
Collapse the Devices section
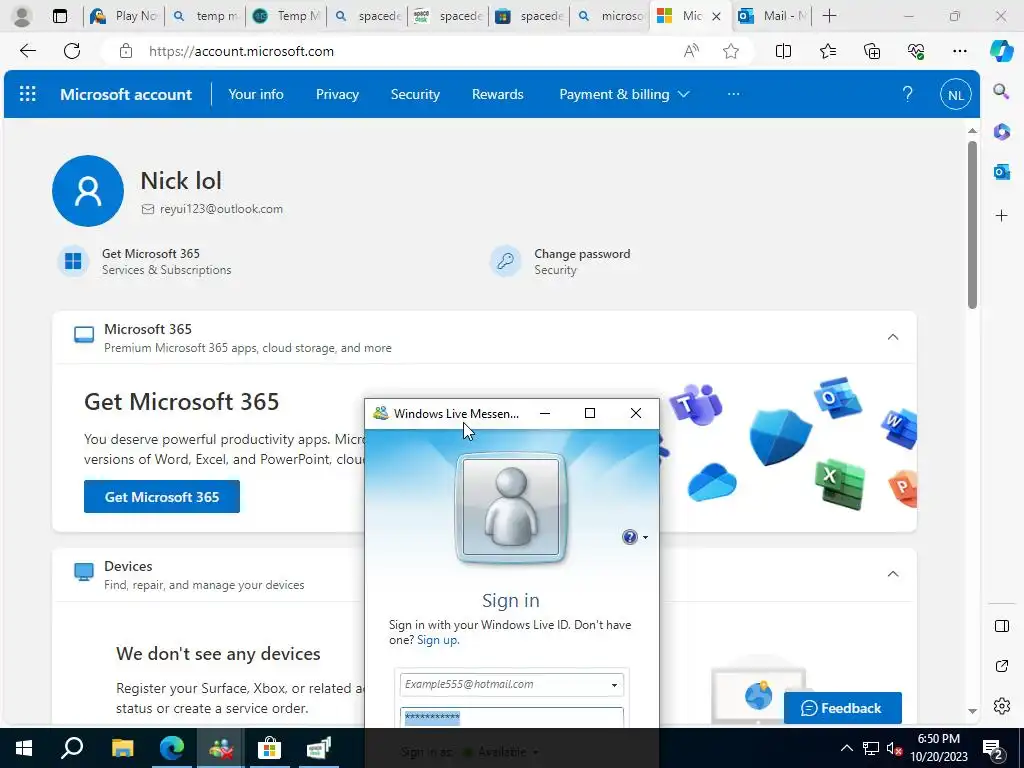pyautogui.click(x=893, y=574)
